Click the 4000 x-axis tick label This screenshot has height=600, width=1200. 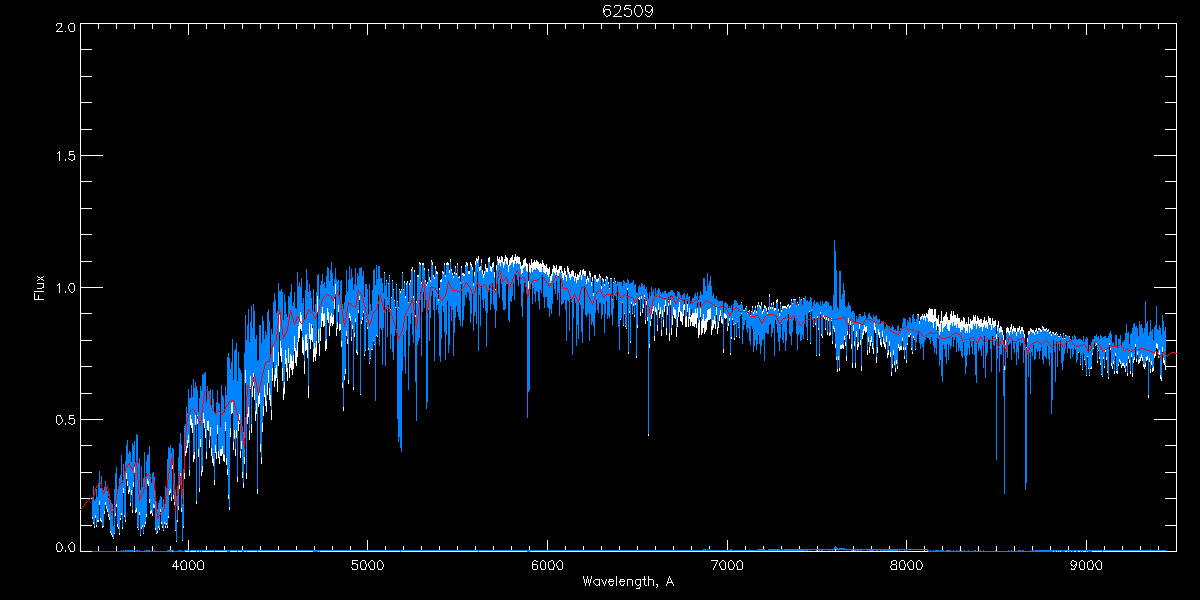[188, 565]
